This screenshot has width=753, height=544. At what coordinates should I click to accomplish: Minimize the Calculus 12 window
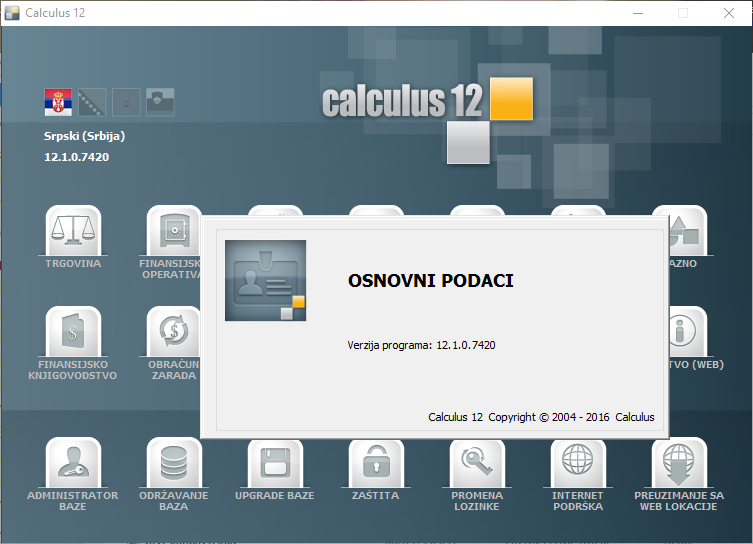[638, 13]
